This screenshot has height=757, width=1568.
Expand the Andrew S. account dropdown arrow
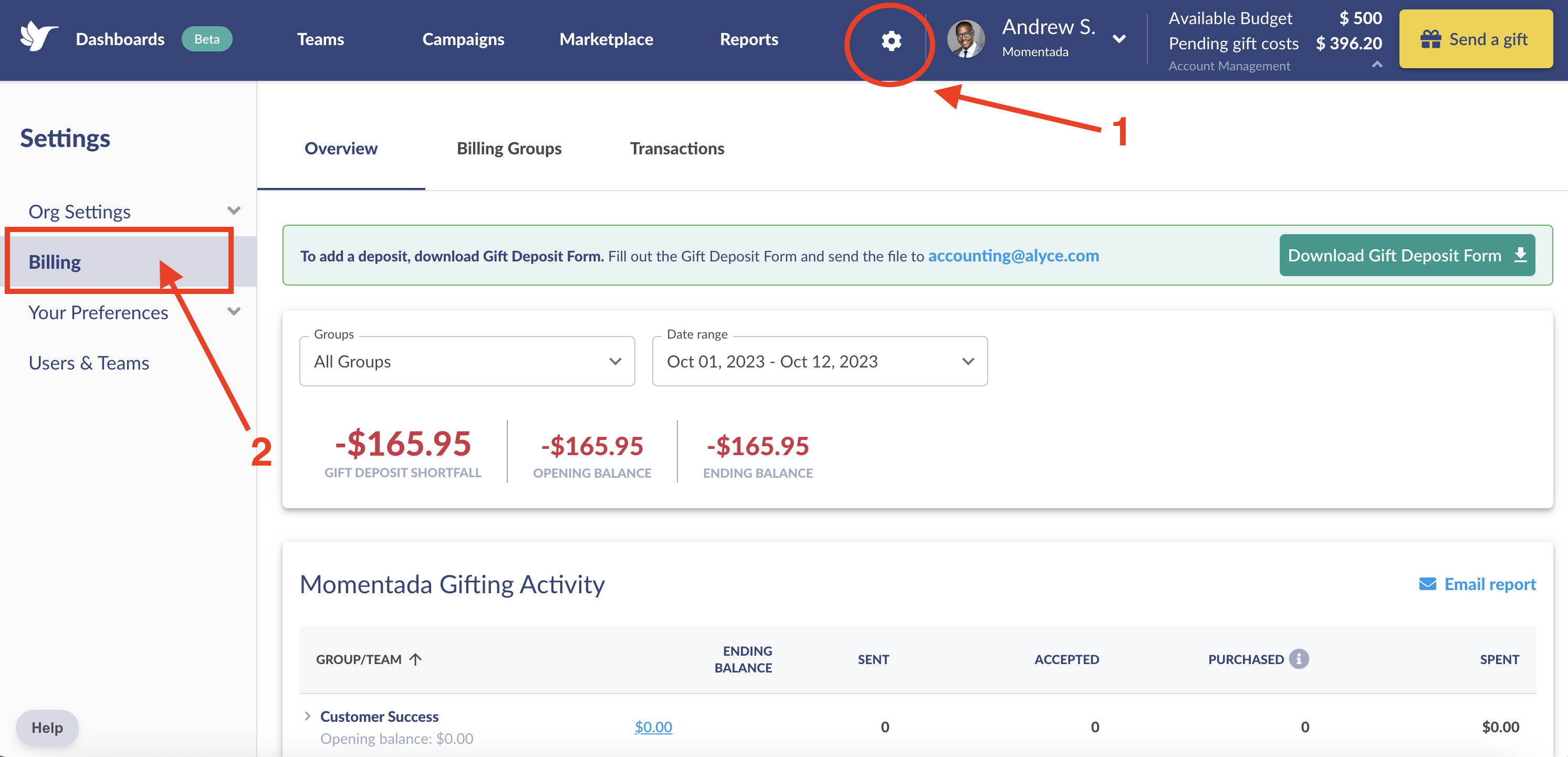pyautogui.click(x=1119, y=39)
